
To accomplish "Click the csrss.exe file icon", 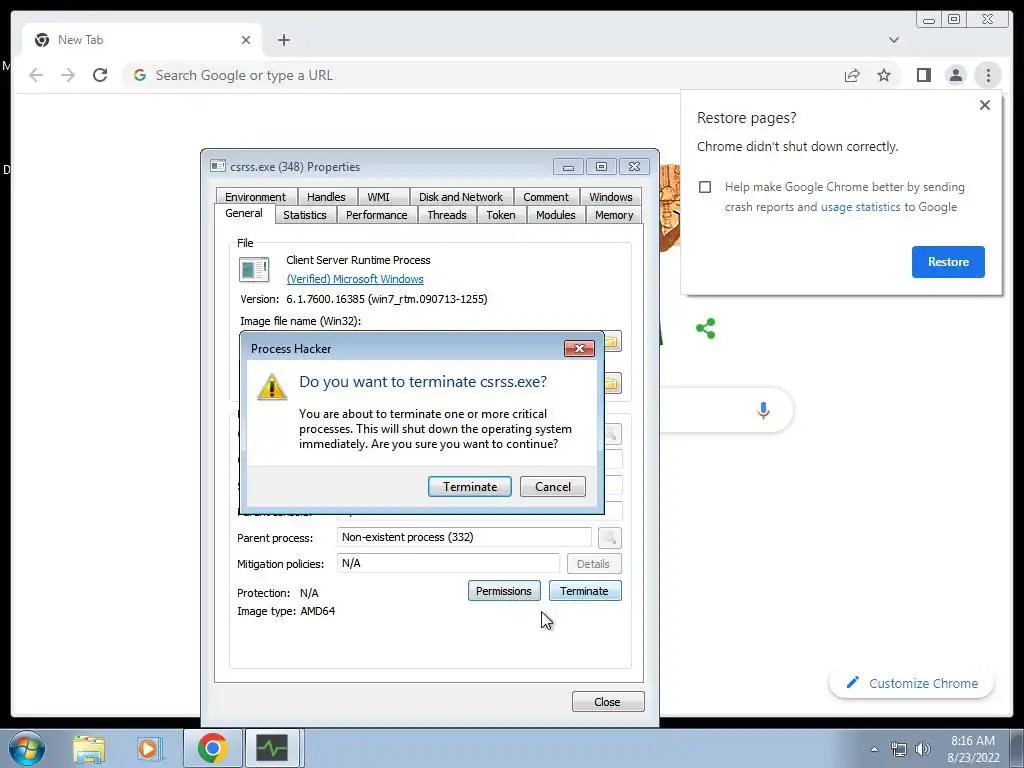I will [x=254, y=270].
